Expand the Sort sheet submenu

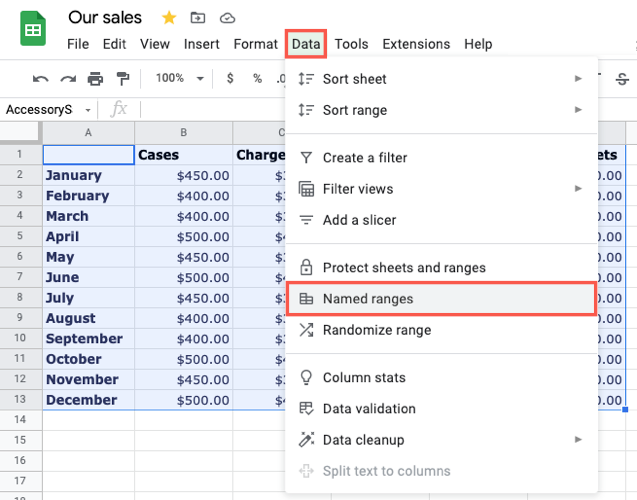[578, 79]
